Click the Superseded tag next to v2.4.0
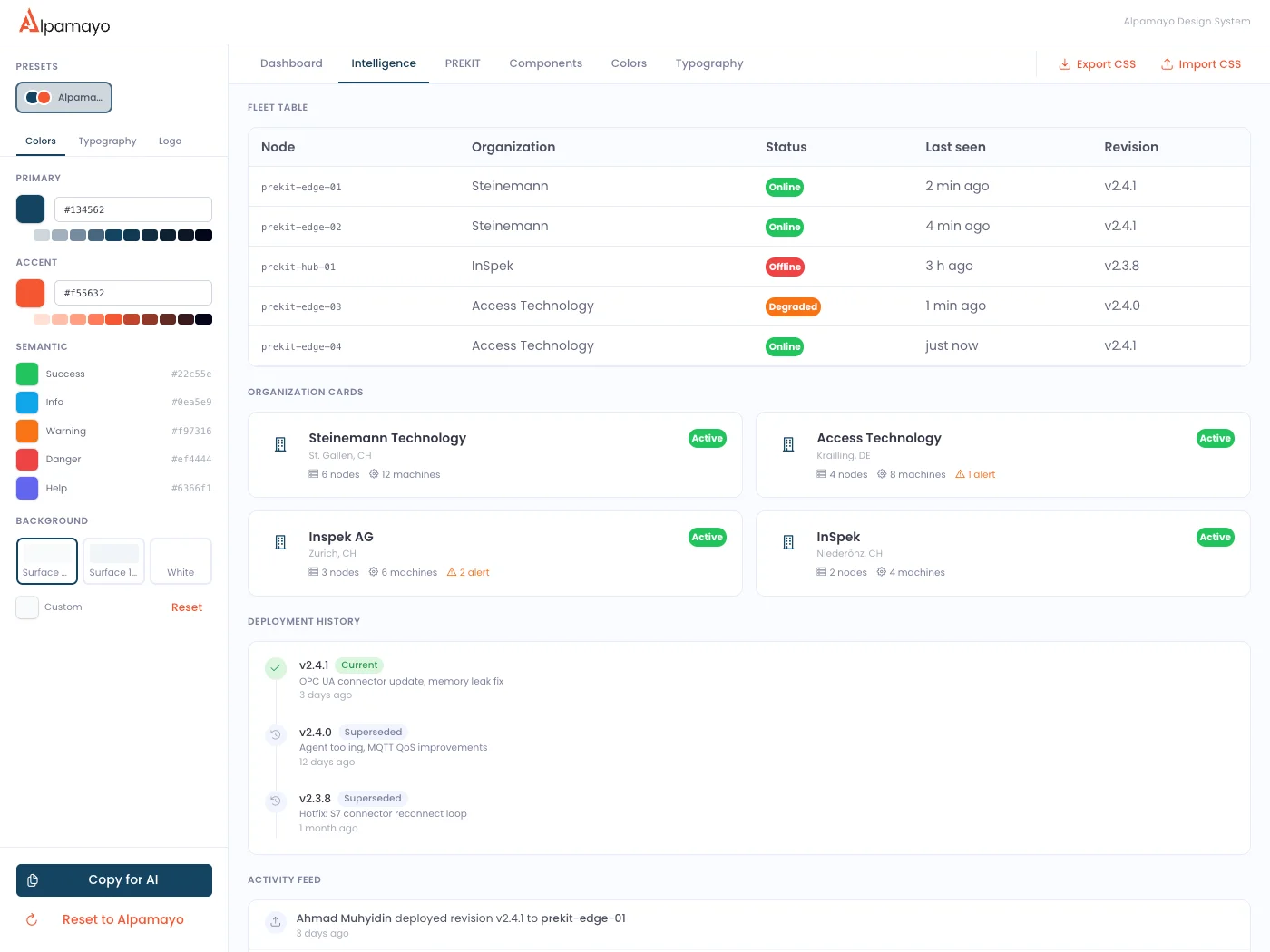The image size is (1270, 952). (373, 733)
